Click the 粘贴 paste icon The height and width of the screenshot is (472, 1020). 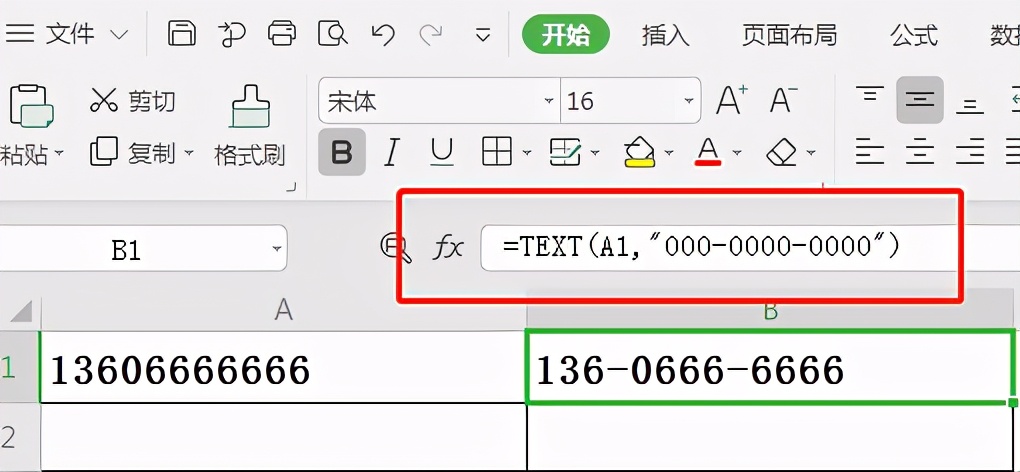(x=31, y=106)
